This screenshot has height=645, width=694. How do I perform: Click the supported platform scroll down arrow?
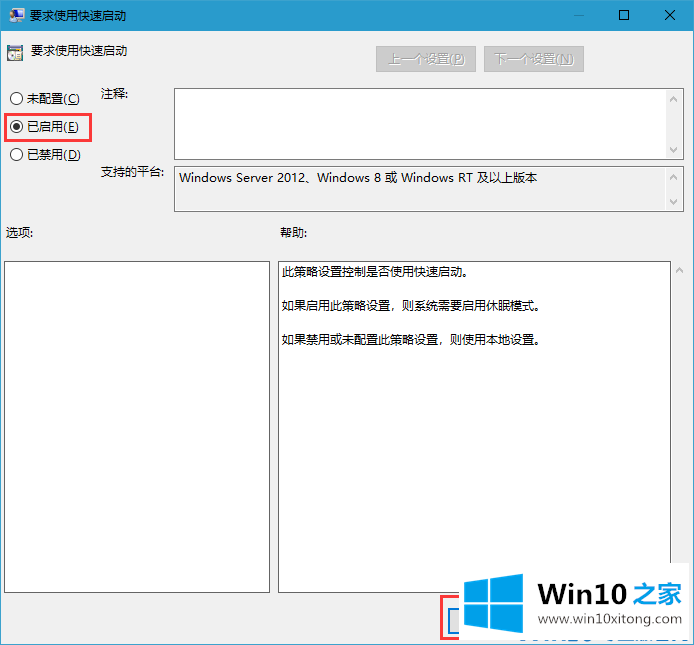point(673,202)
